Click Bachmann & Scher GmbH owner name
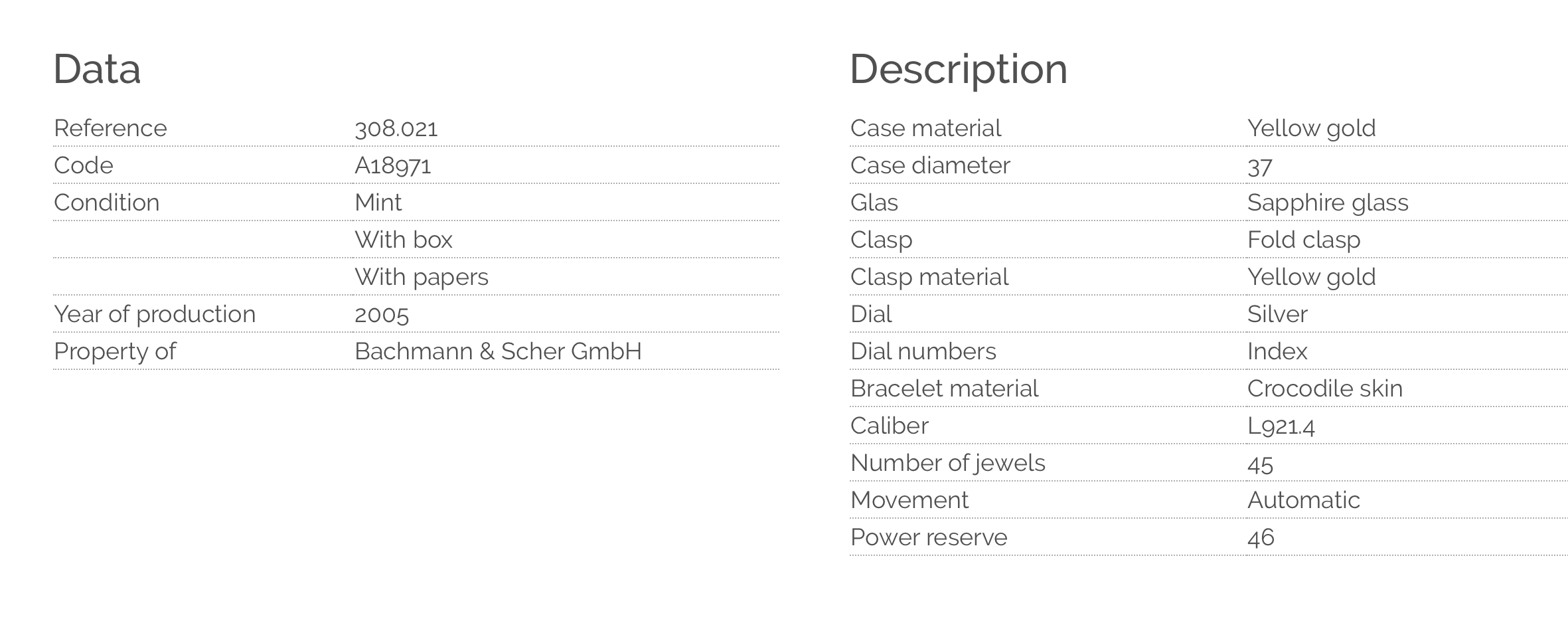 498,351
